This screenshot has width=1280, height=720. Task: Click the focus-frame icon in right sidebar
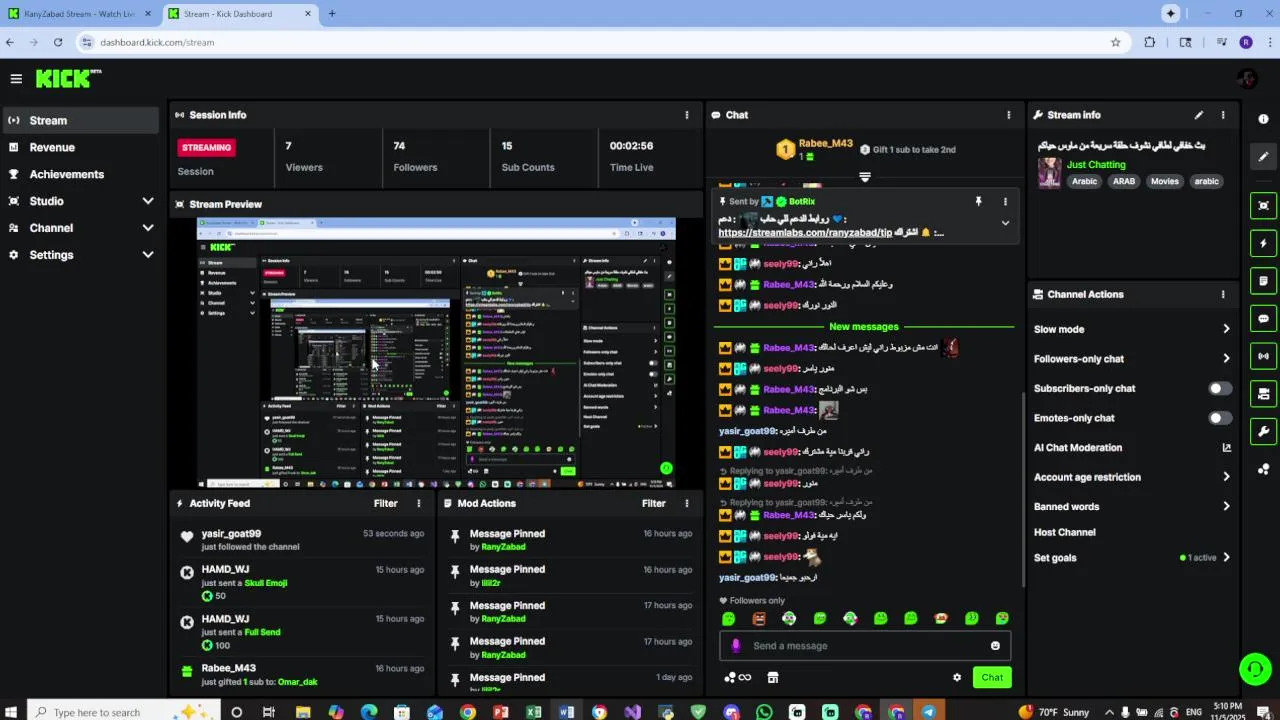(1264, 205)
